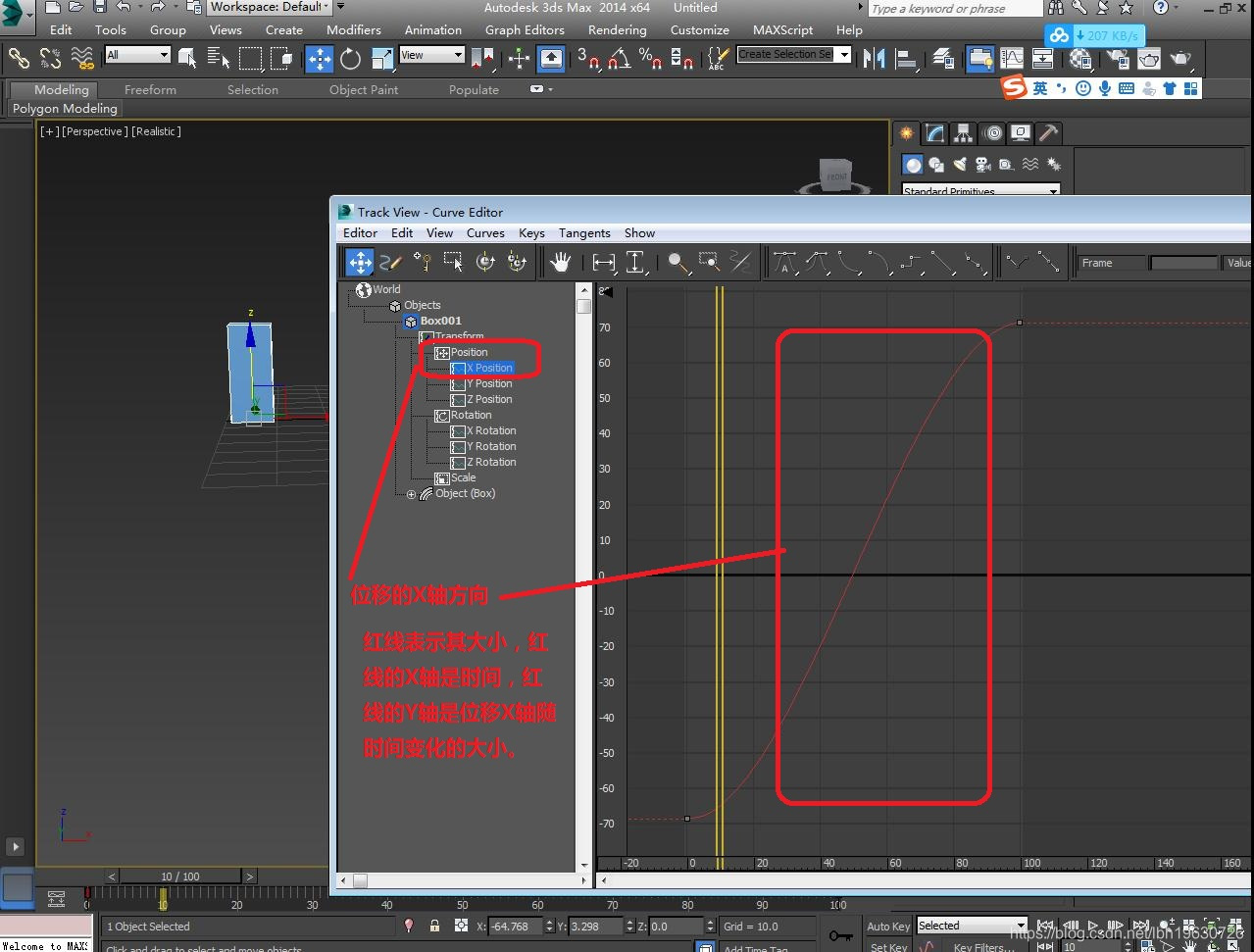Viewport: 1254px width, 952px height.
Task: Toggle the Auto Key button
Action: pyautogui.click(x=888, y=927)
